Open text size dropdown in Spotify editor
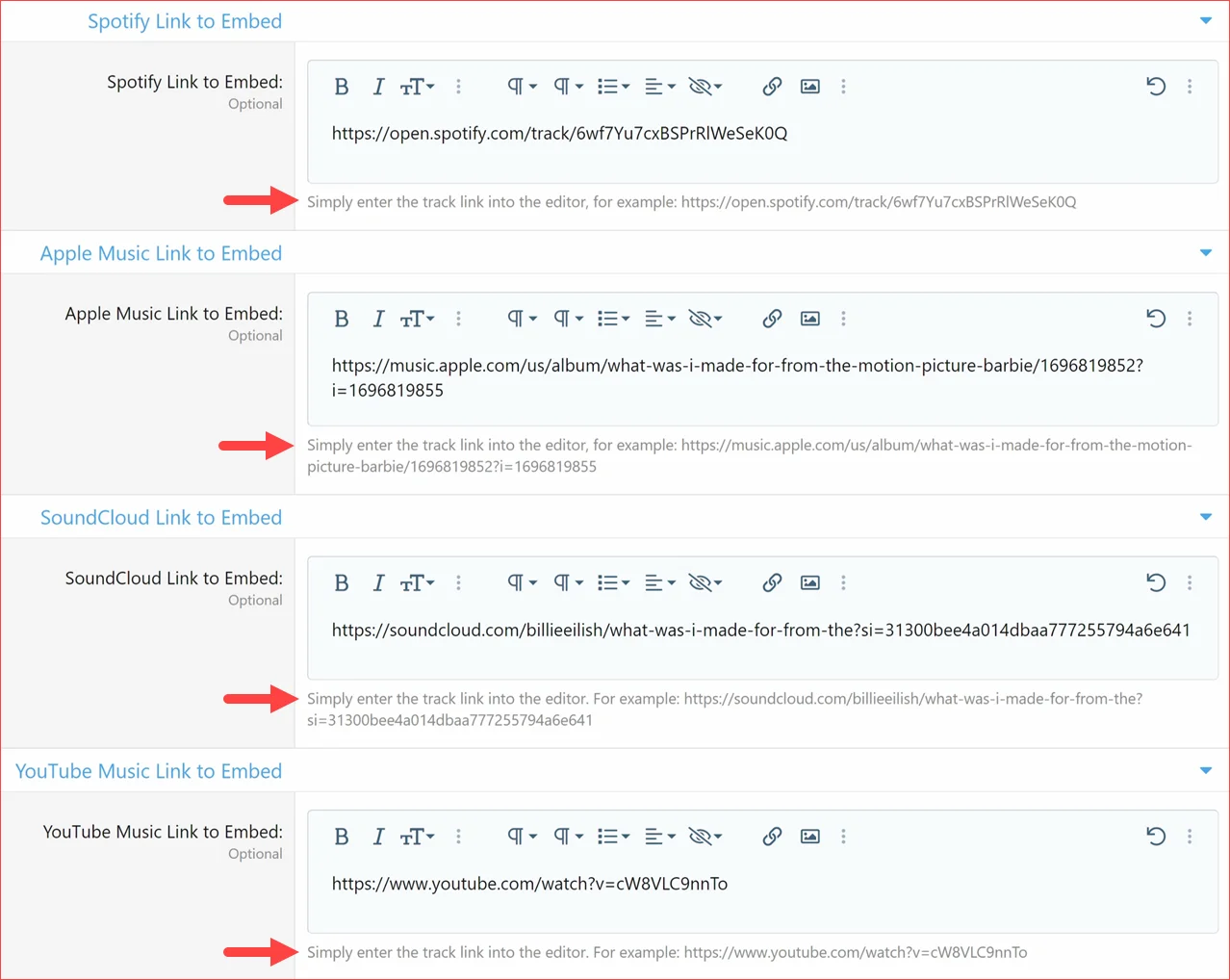Image resolution: width=1230 pixels, height=980 pixels. pyautogui.click(x=417, y=87)
